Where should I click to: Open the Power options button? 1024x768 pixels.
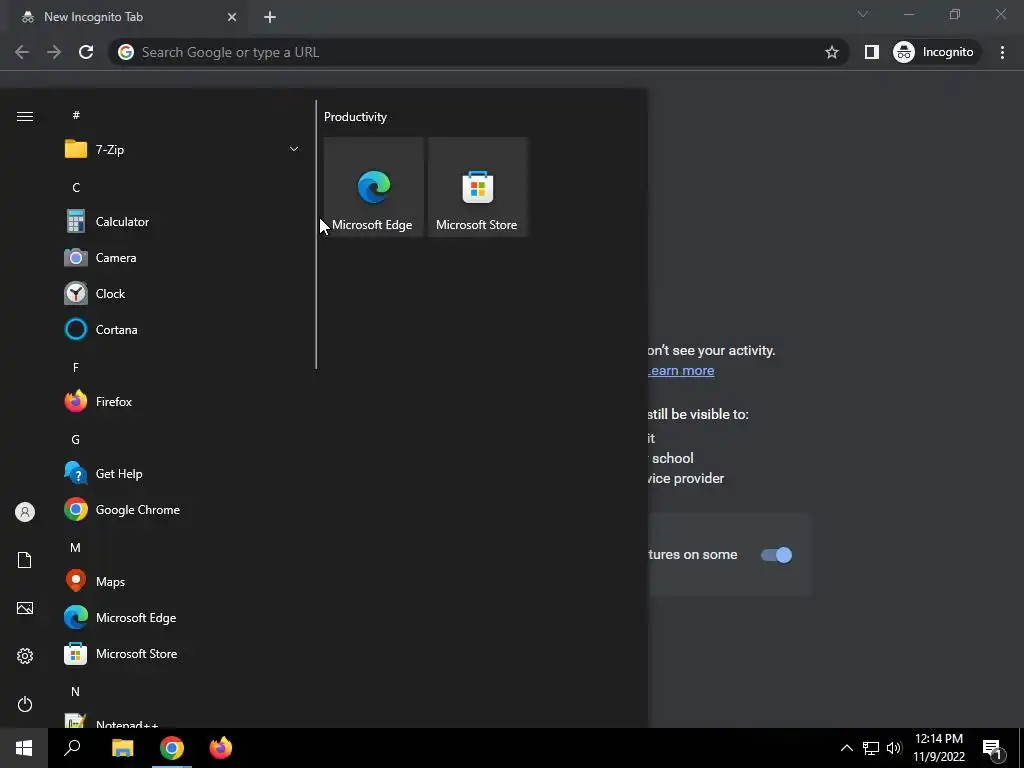25,704
